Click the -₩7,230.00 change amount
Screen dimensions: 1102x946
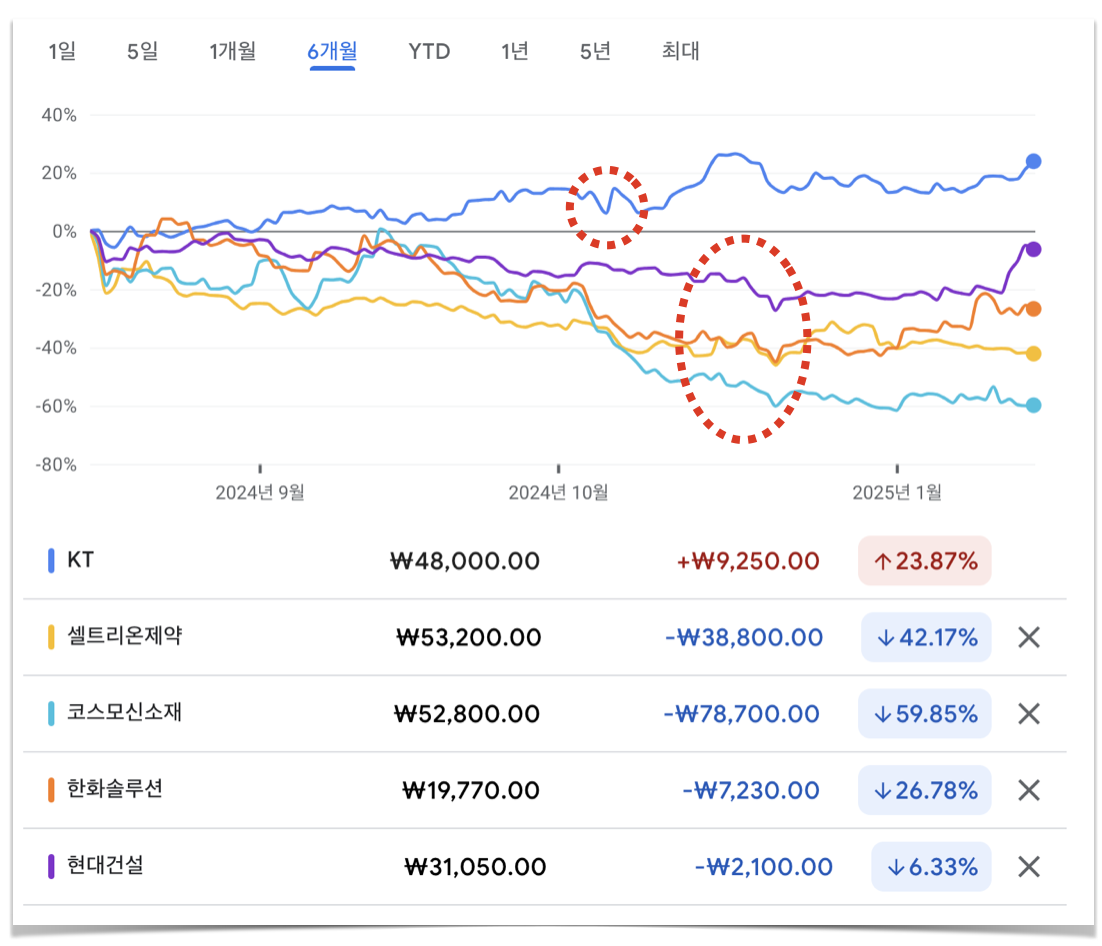click(x=751, y=791)
